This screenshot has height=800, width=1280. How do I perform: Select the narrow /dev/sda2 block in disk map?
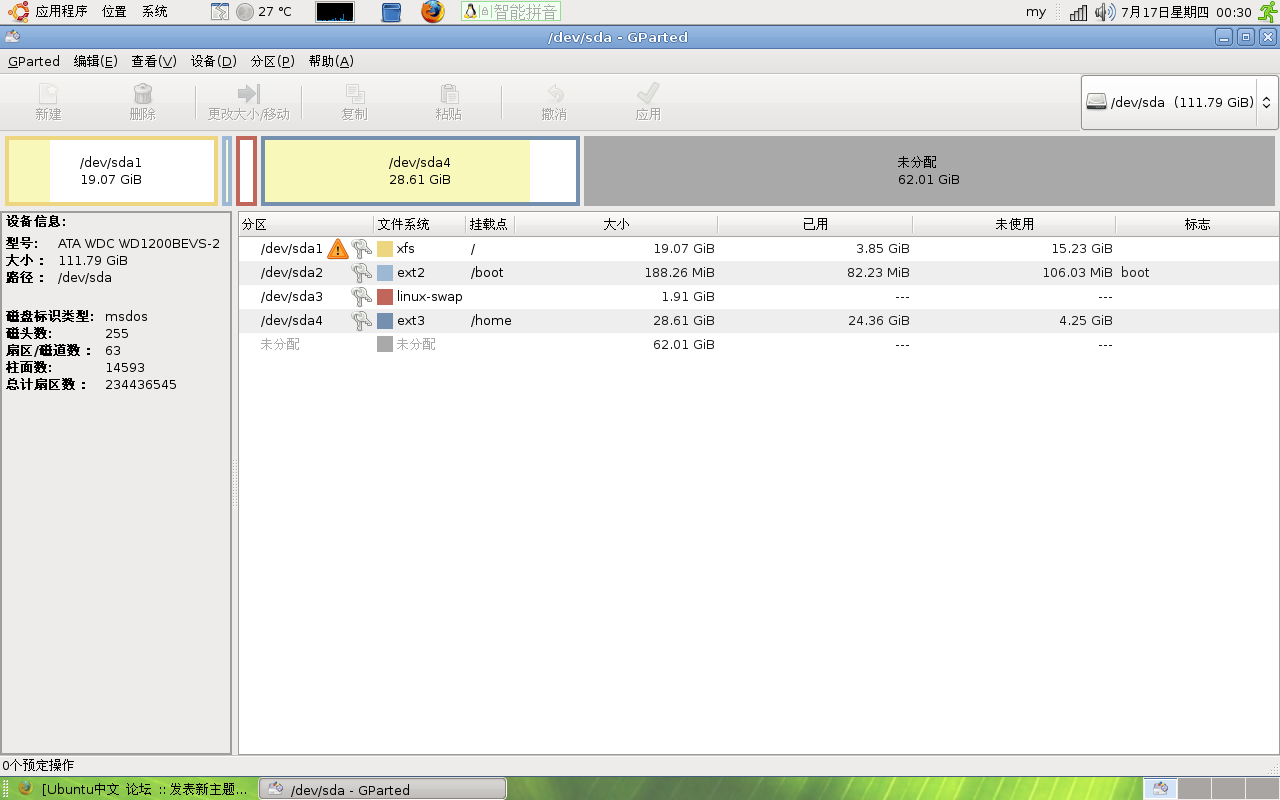[227, 171]
